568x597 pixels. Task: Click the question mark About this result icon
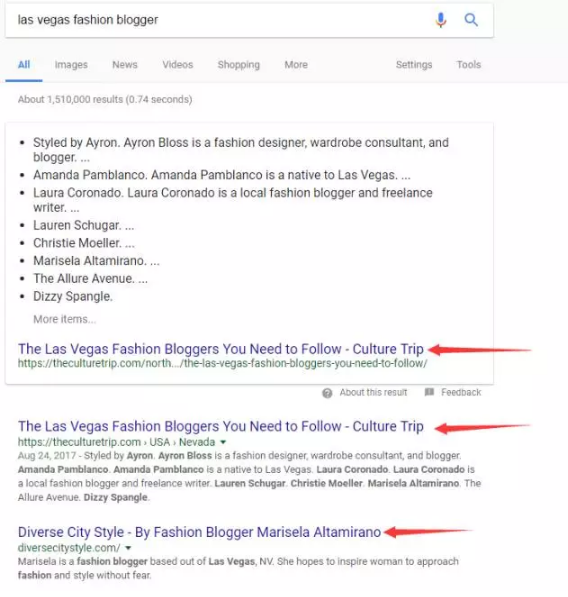pos(327,393)
